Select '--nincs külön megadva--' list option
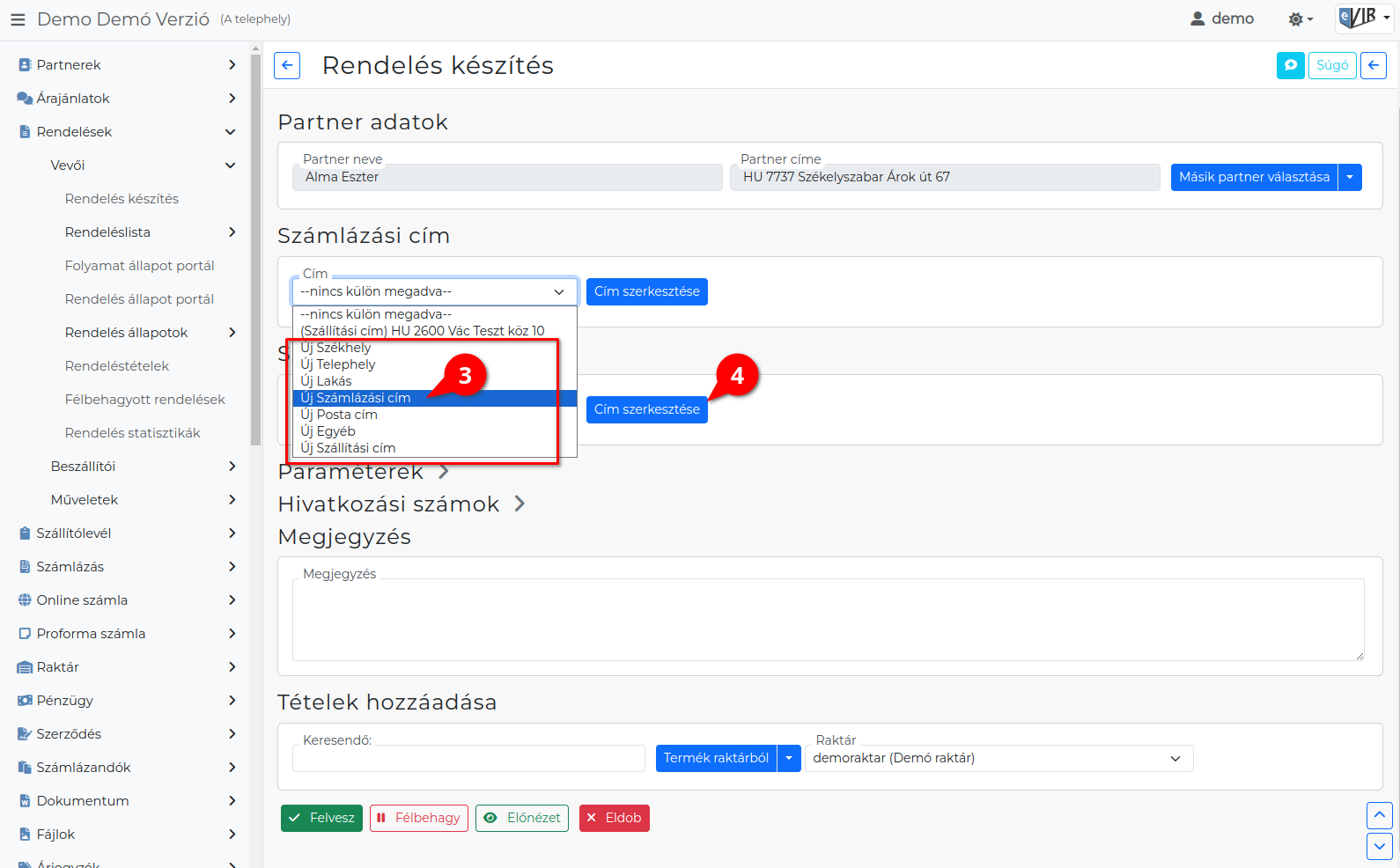1400x868 pixels. [435, 314]
